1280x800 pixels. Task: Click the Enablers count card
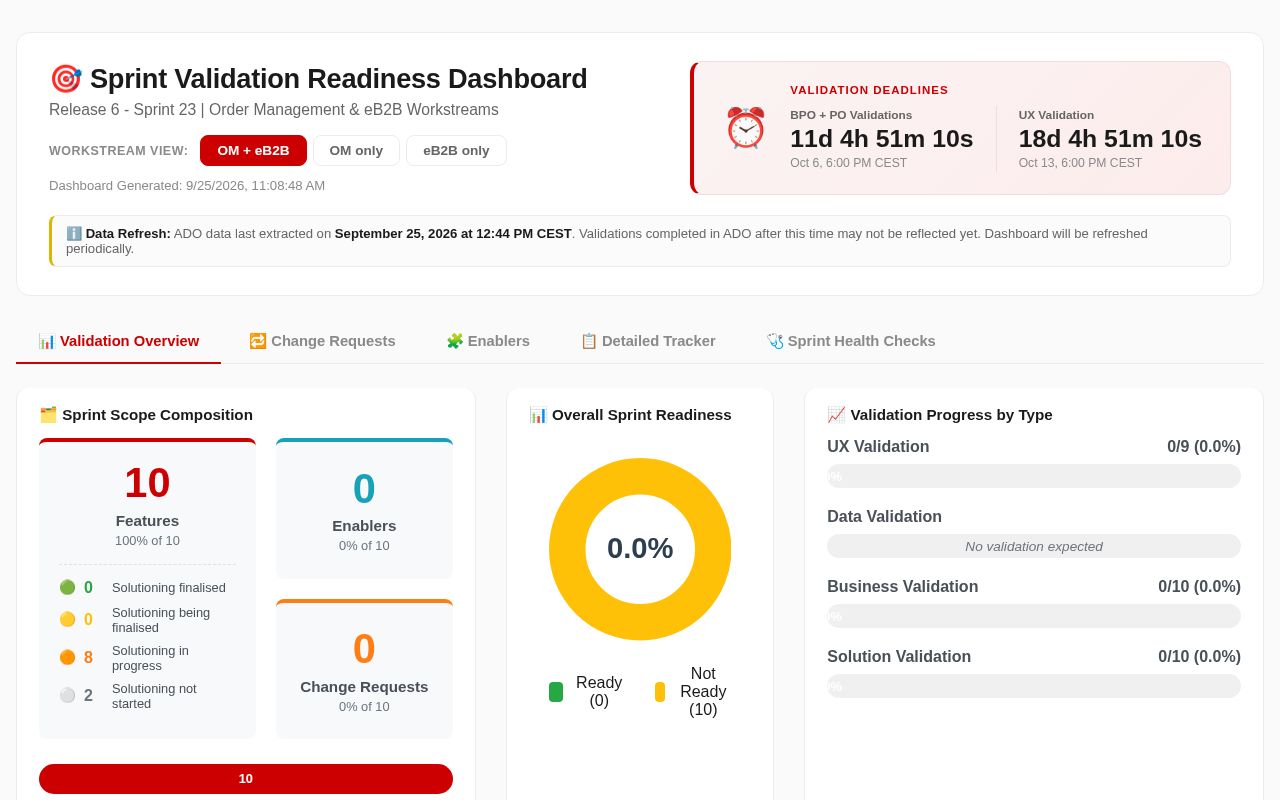point(364,509)
